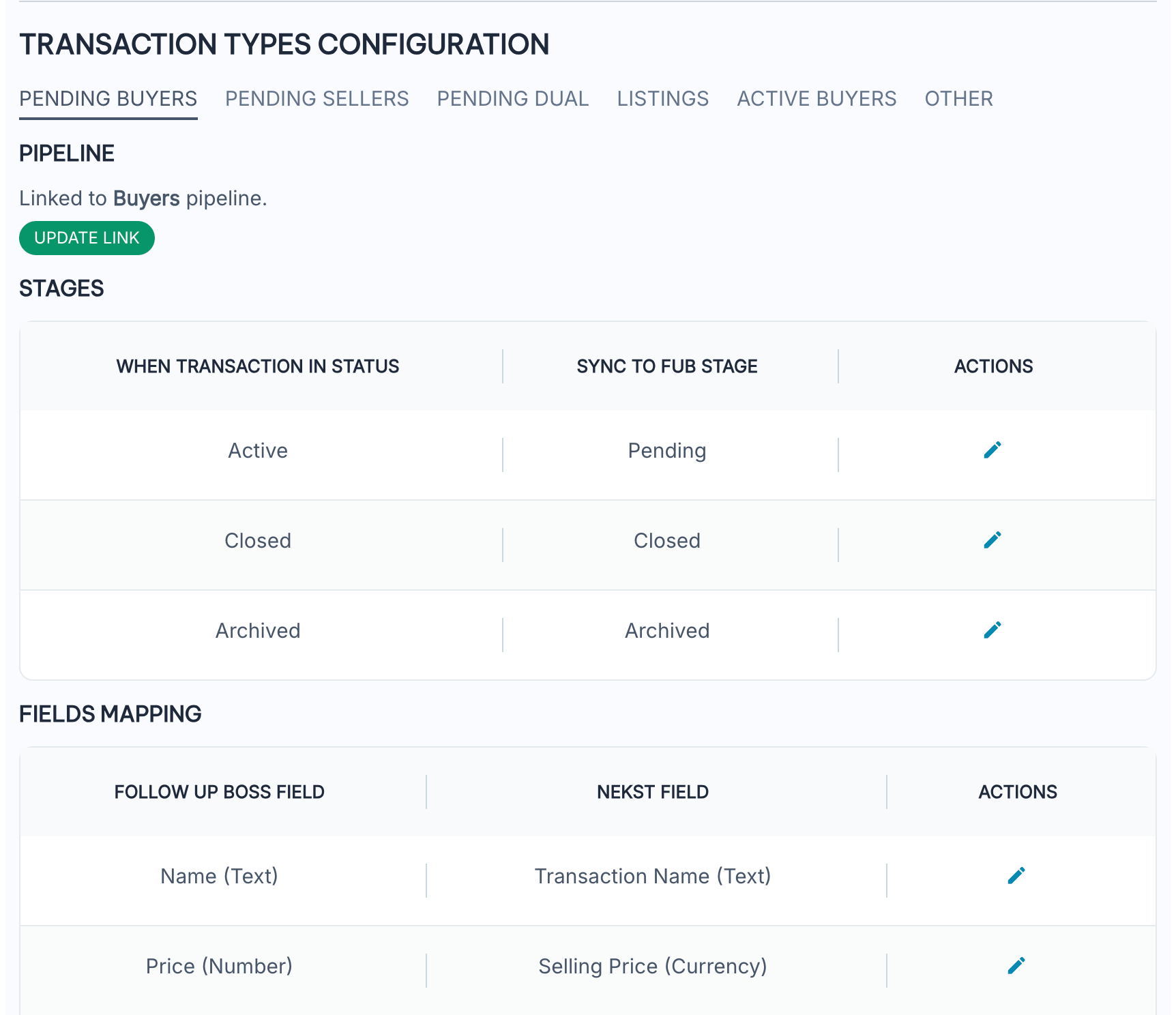Viewport: 1176px width, 1015px height.
Task: Select the Pending FUB stage cell
Action: (x=666, y=451)
